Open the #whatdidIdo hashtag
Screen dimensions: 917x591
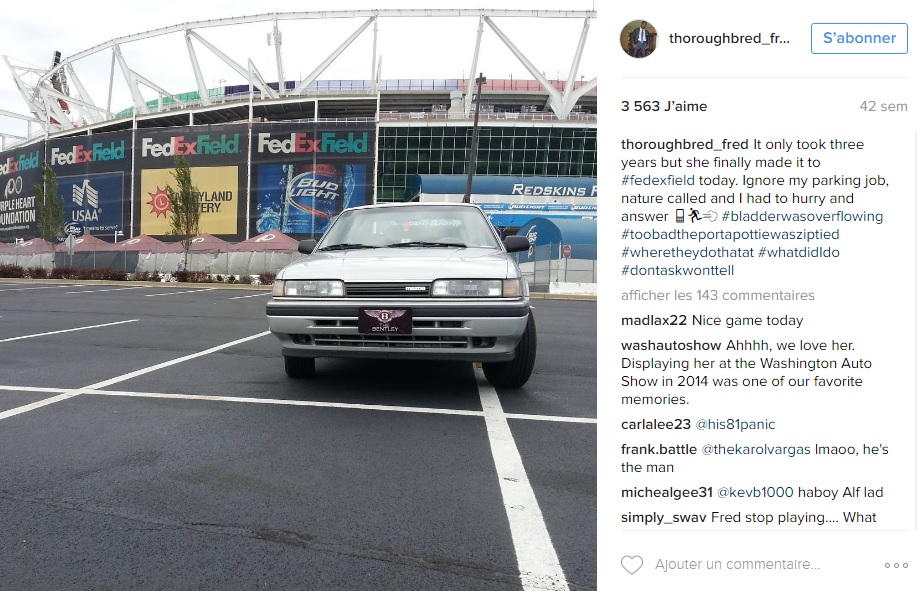[x=798, y=253]
